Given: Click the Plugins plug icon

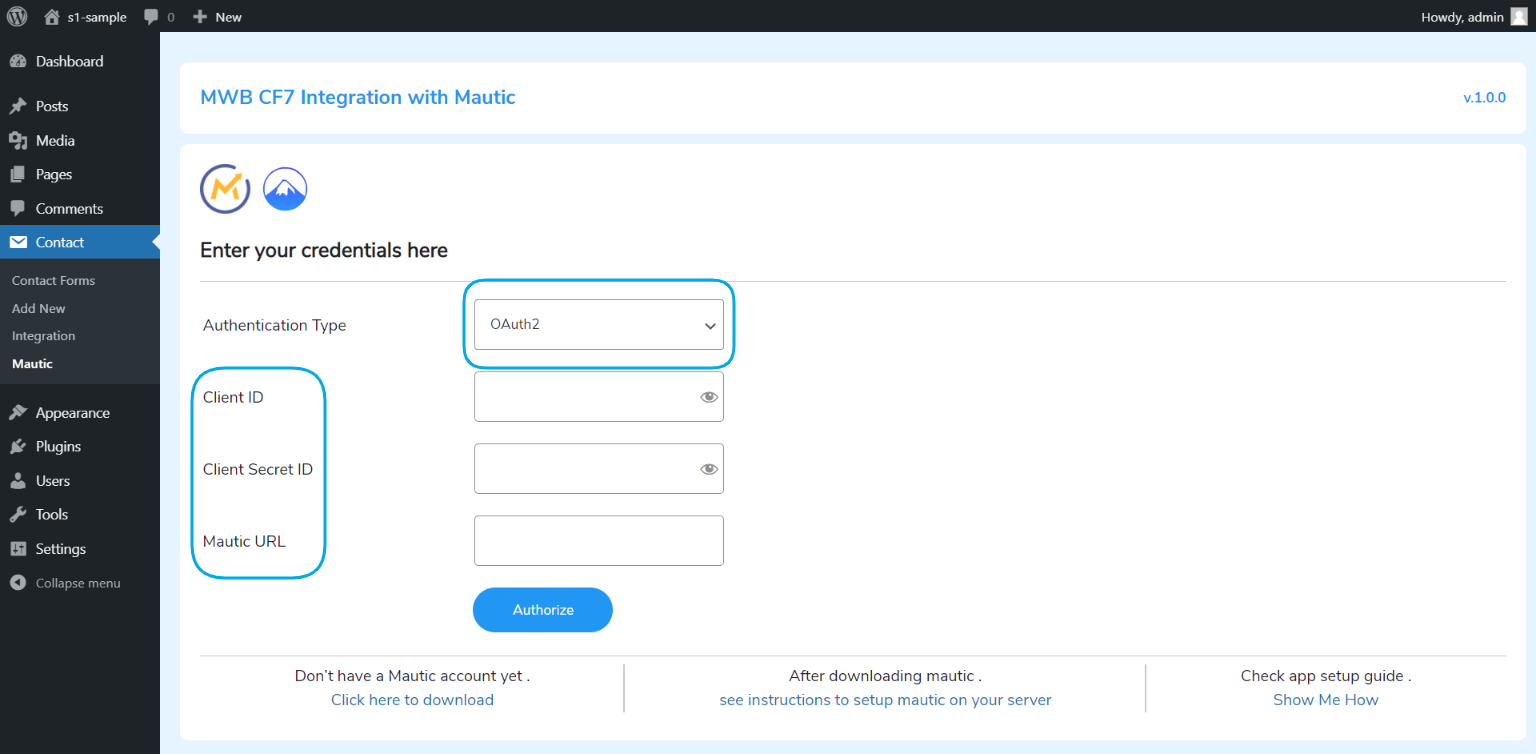Looking at the screenshot, I should [x=18, y=446].
